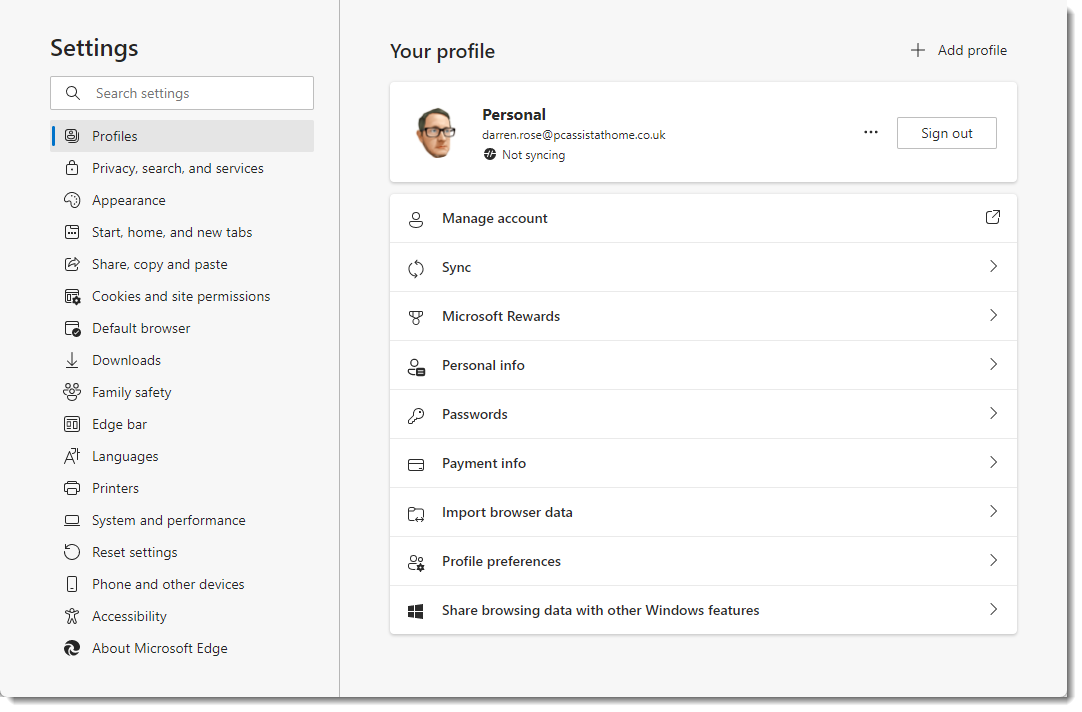Viewport: 1082px width, 712px height.
Task: Click Add profile
Action: click(959, 50)
